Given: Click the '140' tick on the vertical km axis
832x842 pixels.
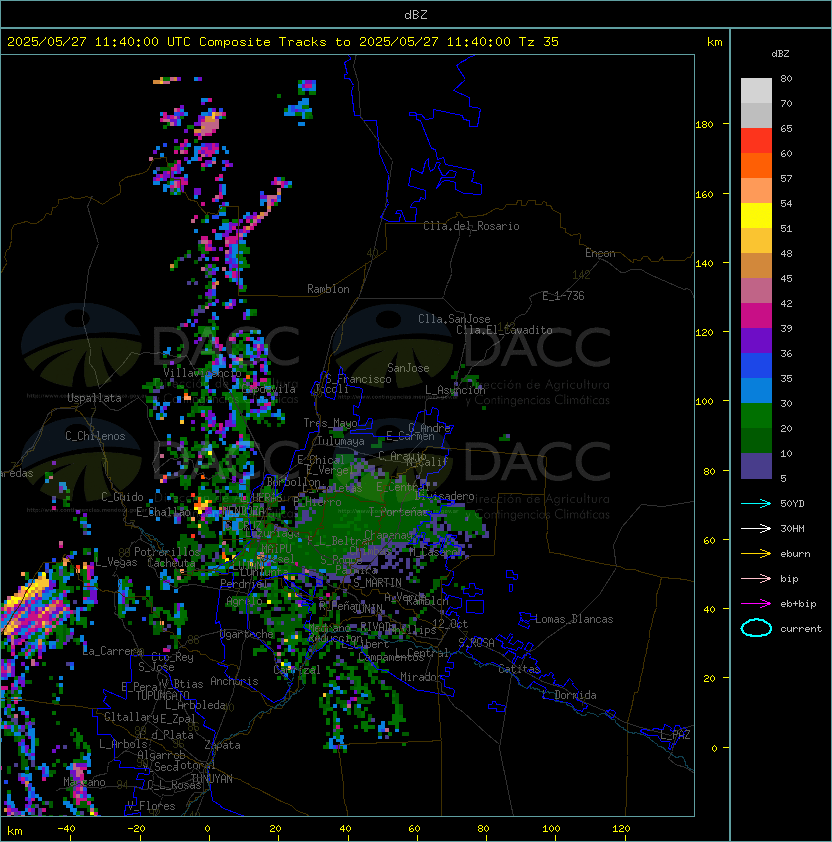Looking at the screenshot, I should coord(704,263).
